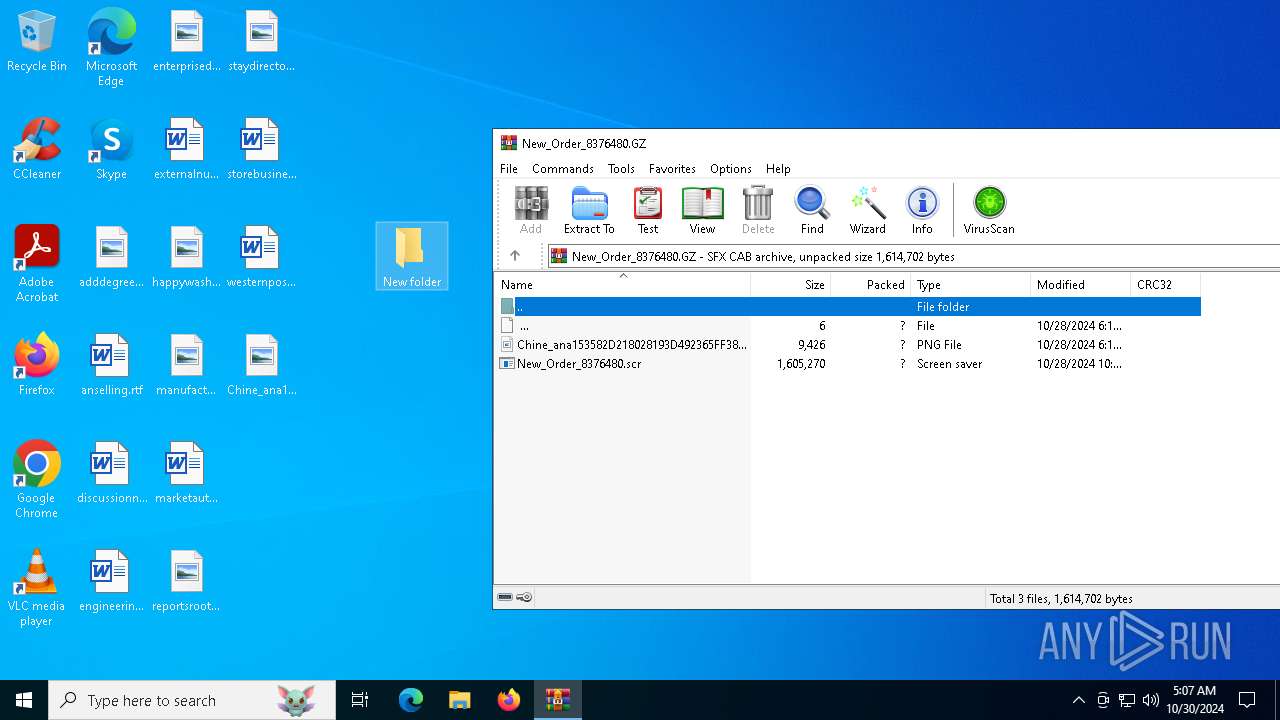Select Recycle Bin desktop icon
This screenshot has height=720, width=1280.
(37, 42)
